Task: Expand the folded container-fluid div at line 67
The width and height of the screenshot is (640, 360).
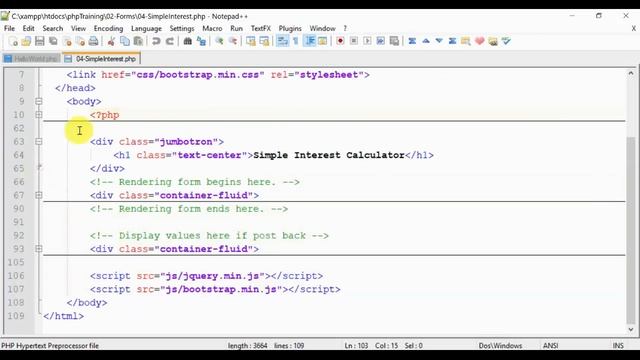Action: pyautogui.click(x=38, y=195)
